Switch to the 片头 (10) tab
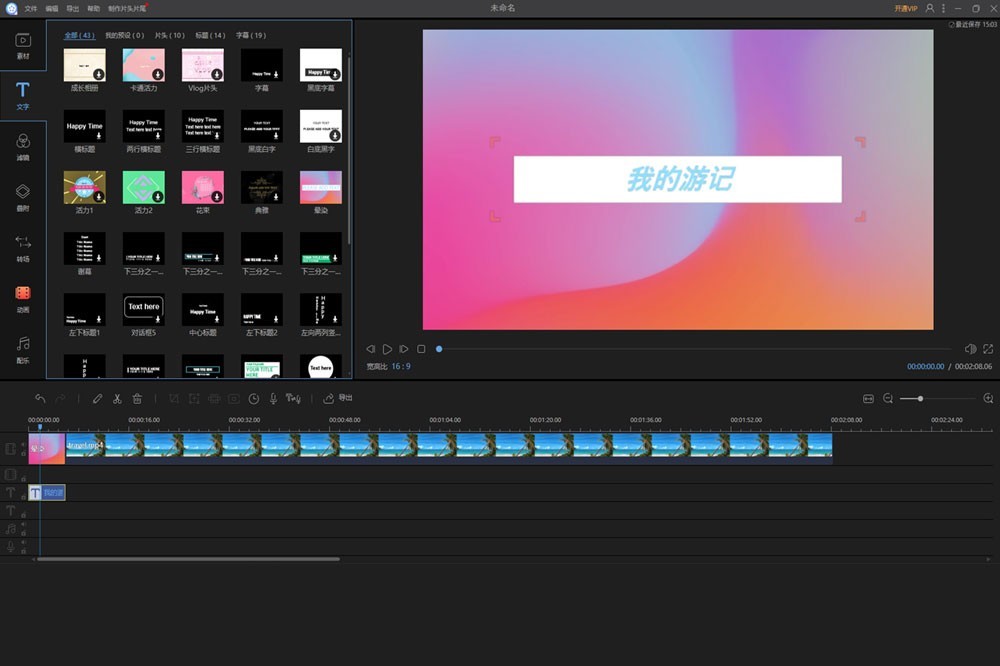The image size is (1000, 666). click(x=169, y=35)
